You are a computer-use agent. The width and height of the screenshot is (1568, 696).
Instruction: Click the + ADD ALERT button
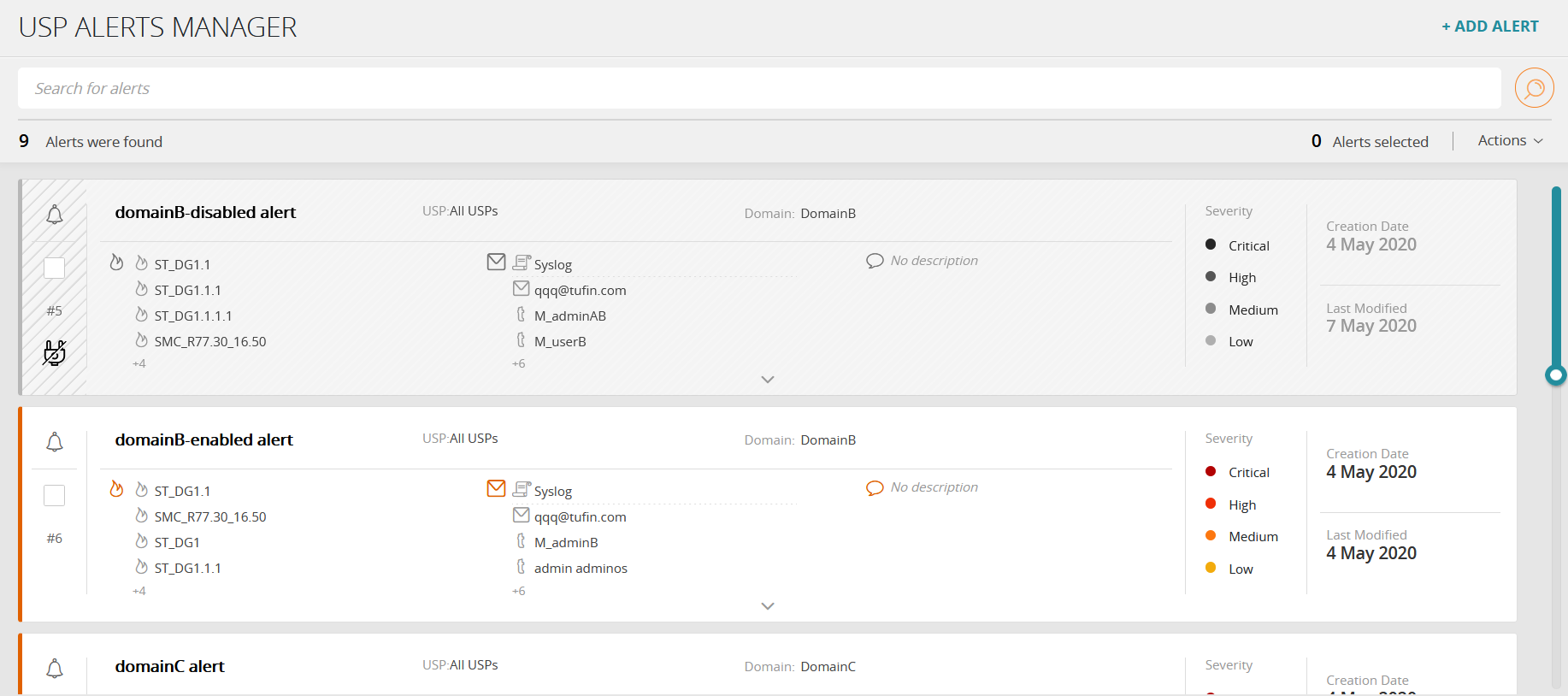point(1490,27)
